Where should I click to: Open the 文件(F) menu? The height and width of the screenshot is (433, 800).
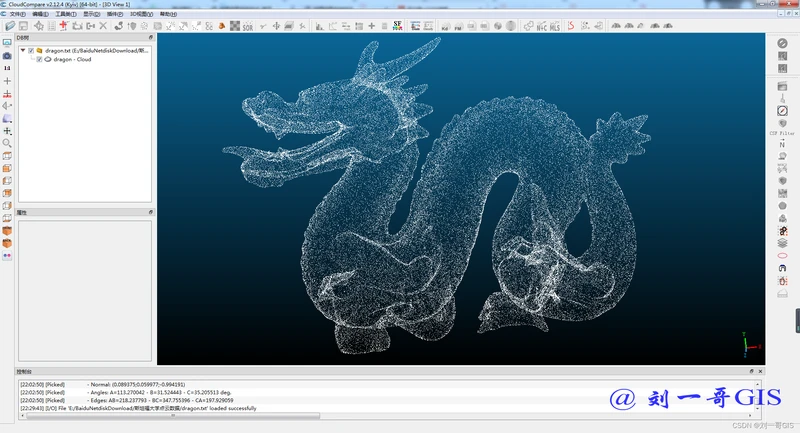click(x=17, y=14)
